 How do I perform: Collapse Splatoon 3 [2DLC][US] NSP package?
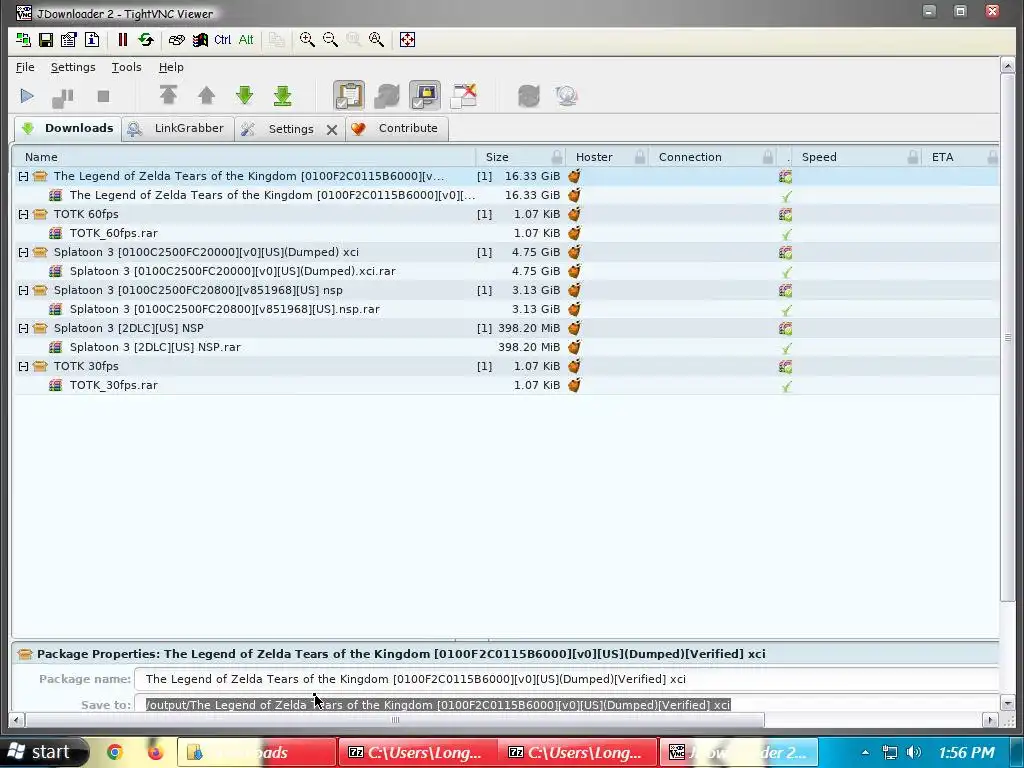pos(24,328)
